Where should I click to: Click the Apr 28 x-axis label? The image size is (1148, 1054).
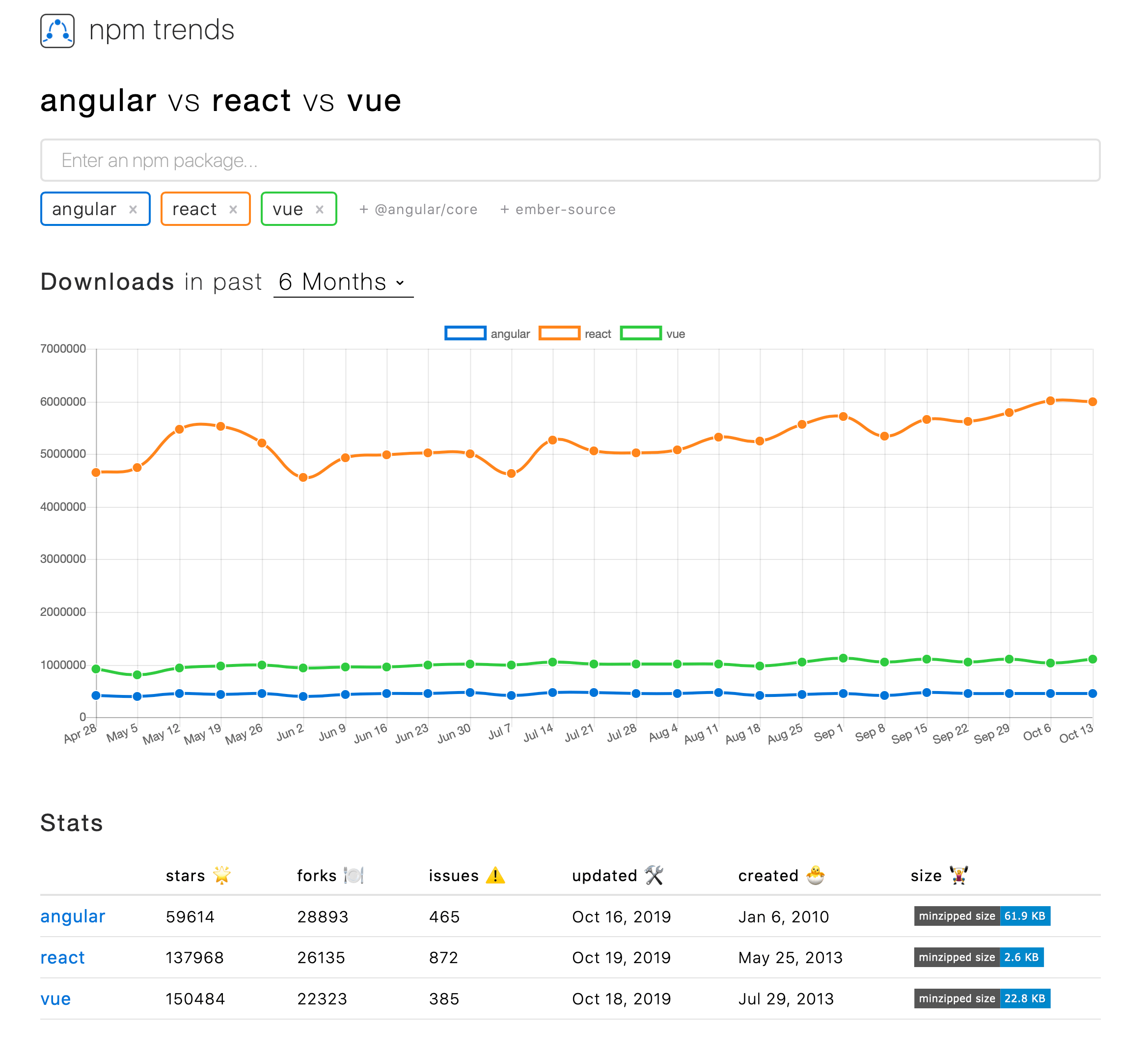(x=80, y=733)
